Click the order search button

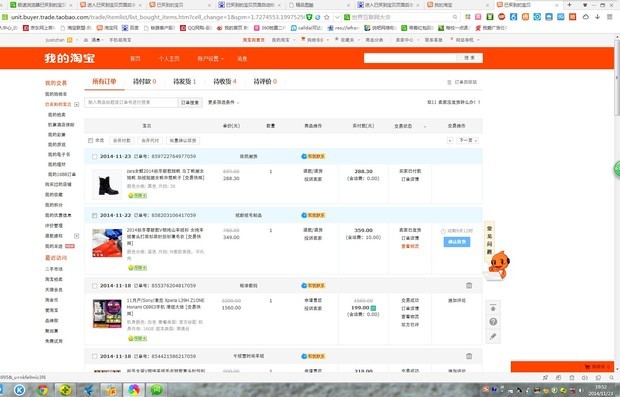point(190,102)
